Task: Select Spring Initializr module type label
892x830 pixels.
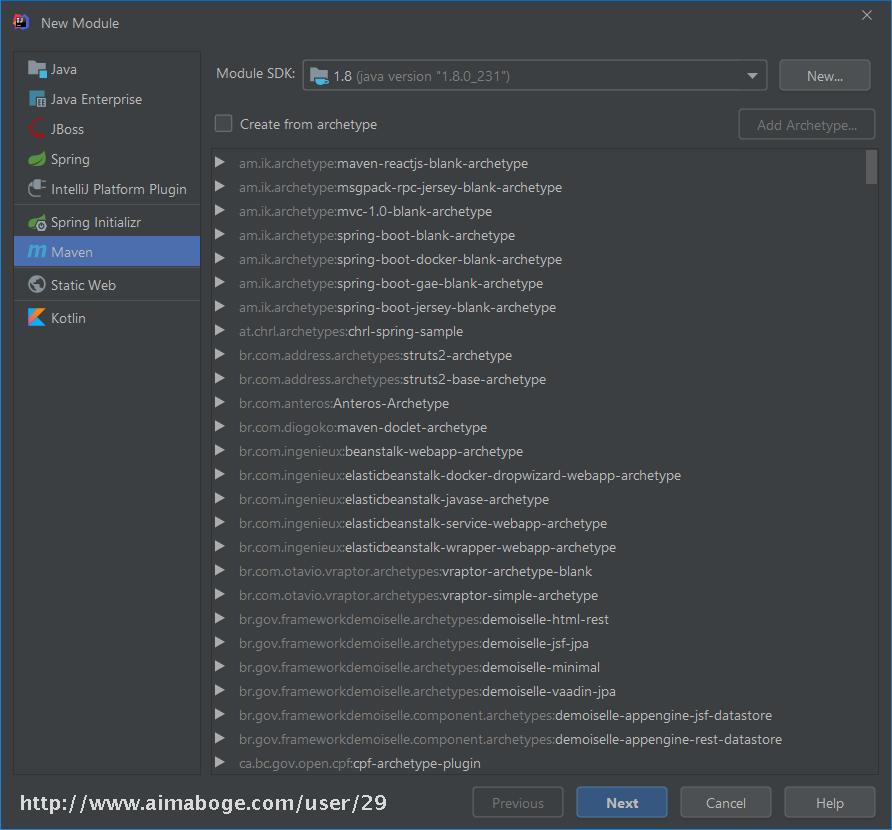Action: click(x=96, y=222)
